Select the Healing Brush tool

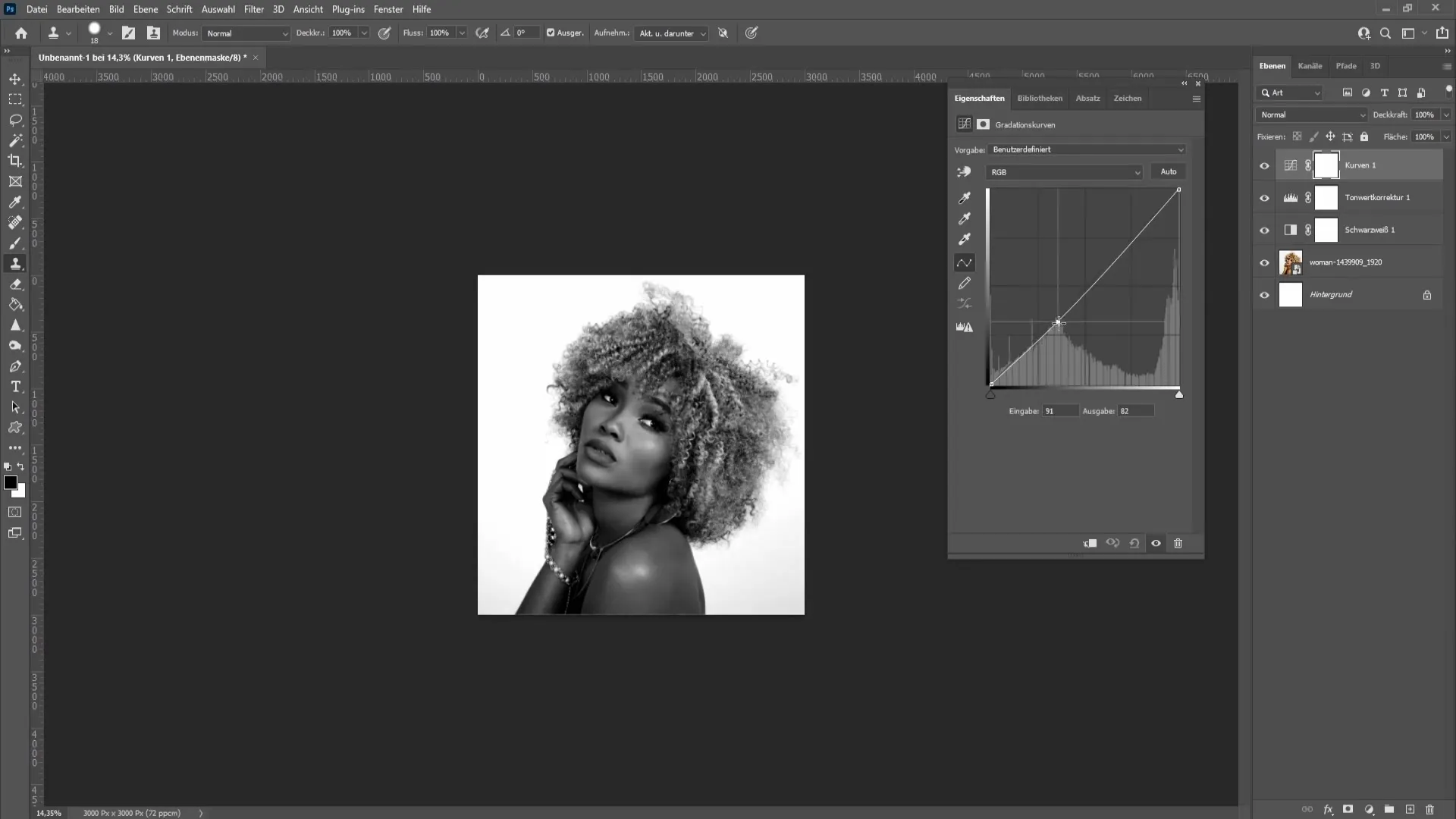pyautogui.click(x=14, y=222)
